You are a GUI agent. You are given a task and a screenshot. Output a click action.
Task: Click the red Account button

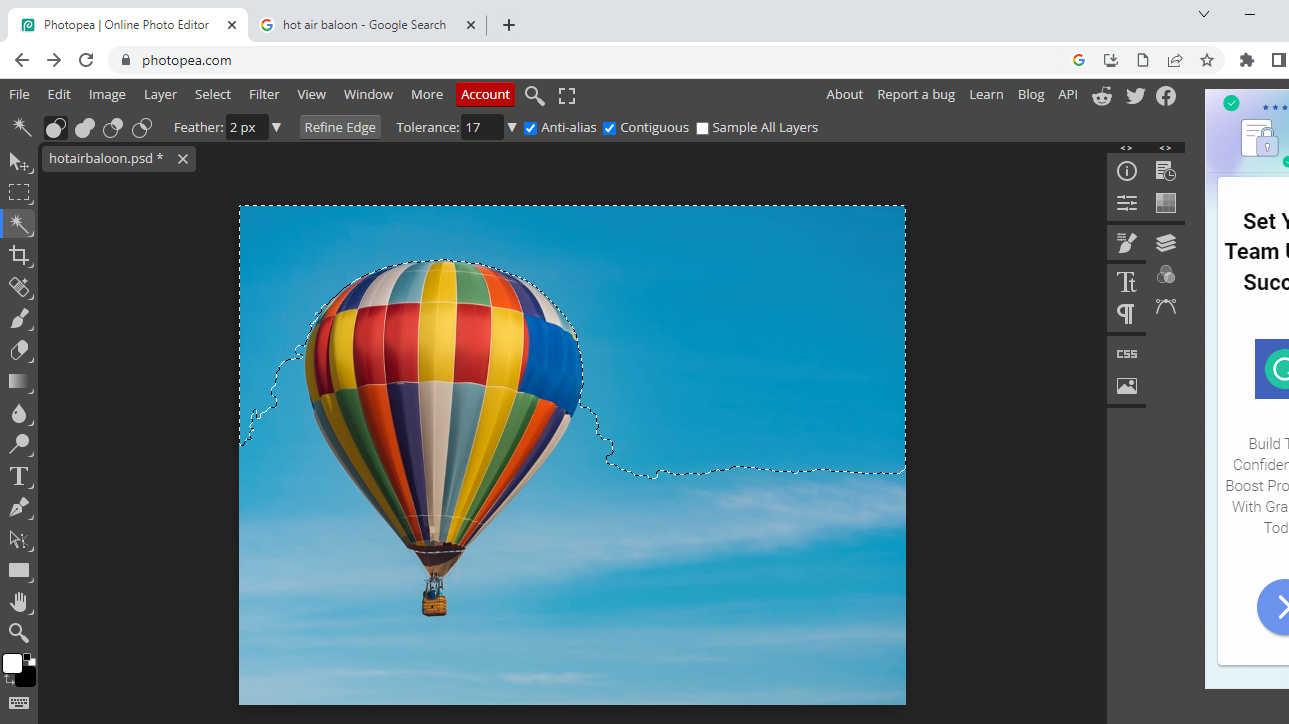pos(485,95)
